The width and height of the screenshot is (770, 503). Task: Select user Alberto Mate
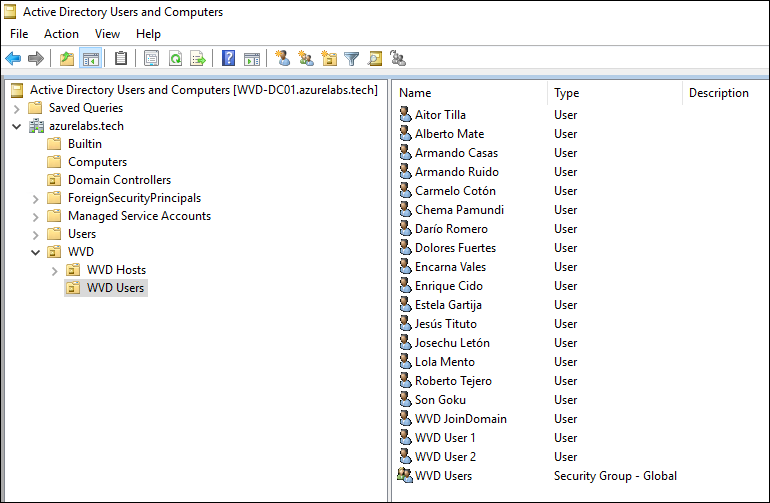[449, 134]
